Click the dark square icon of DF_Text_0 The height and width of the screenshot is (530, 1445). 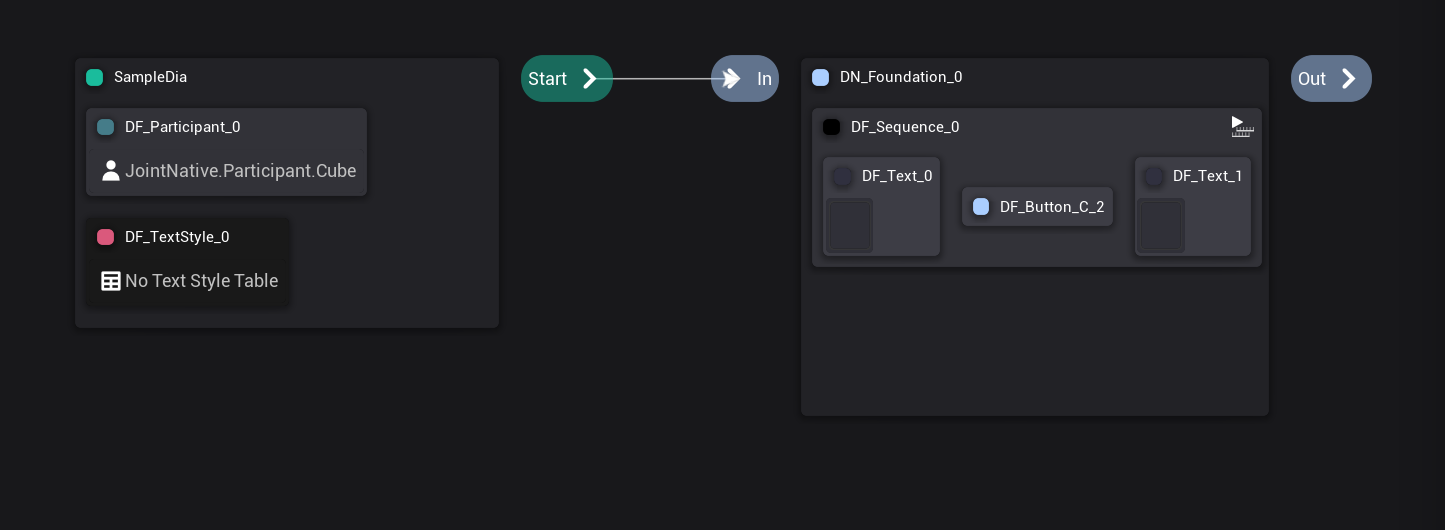tap(843, 176)
